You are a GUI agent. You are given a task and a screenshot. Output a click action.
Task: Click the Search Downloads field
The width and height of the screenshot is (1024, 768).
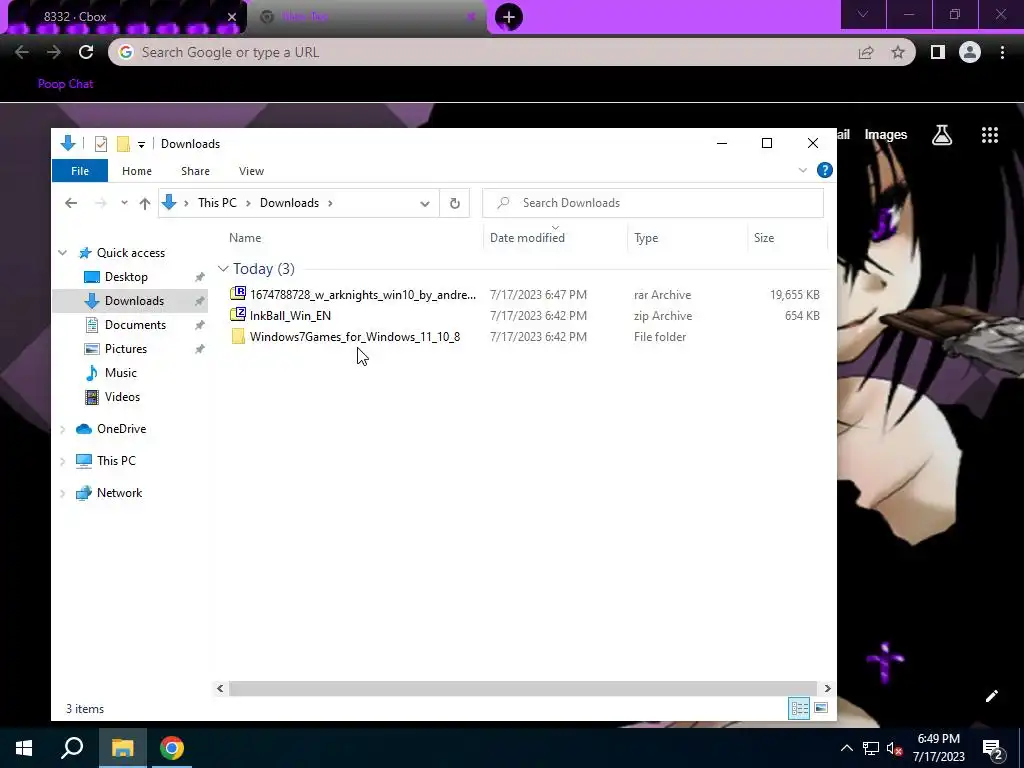point(653,203)
